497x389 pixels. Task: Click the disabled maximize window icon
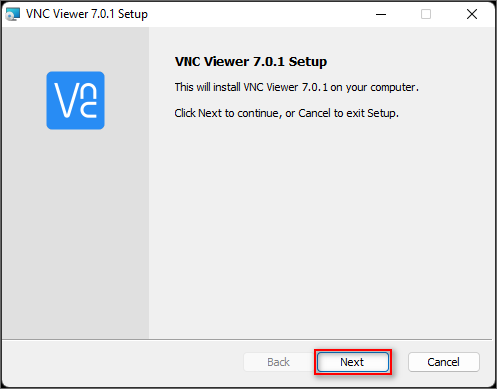426,14
